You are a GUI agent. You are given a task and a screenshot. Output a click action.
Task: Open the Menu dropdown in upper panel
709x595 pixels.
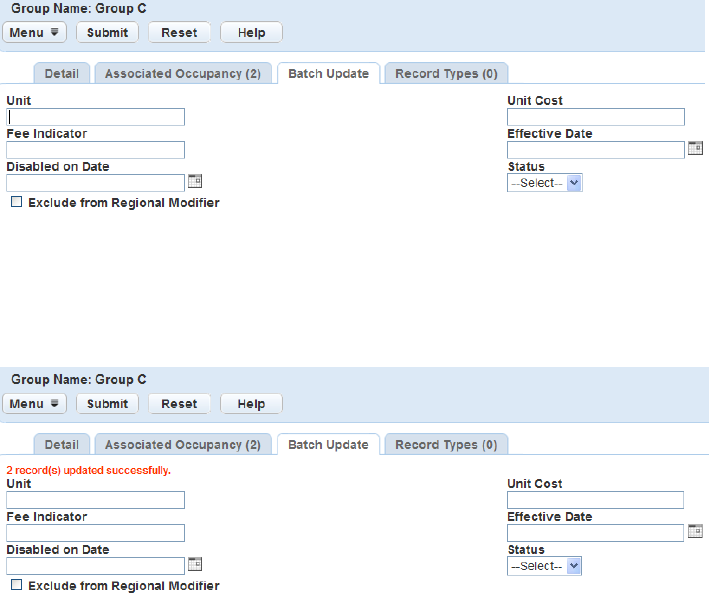pyautogui.click(x=34, y=33)
